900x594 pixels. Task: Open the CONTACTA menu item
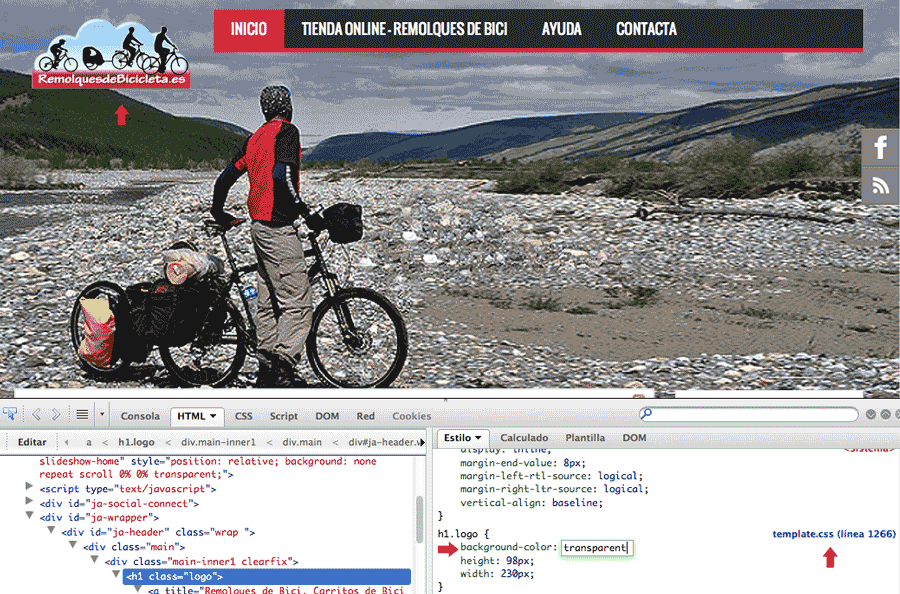pos(646,29)
